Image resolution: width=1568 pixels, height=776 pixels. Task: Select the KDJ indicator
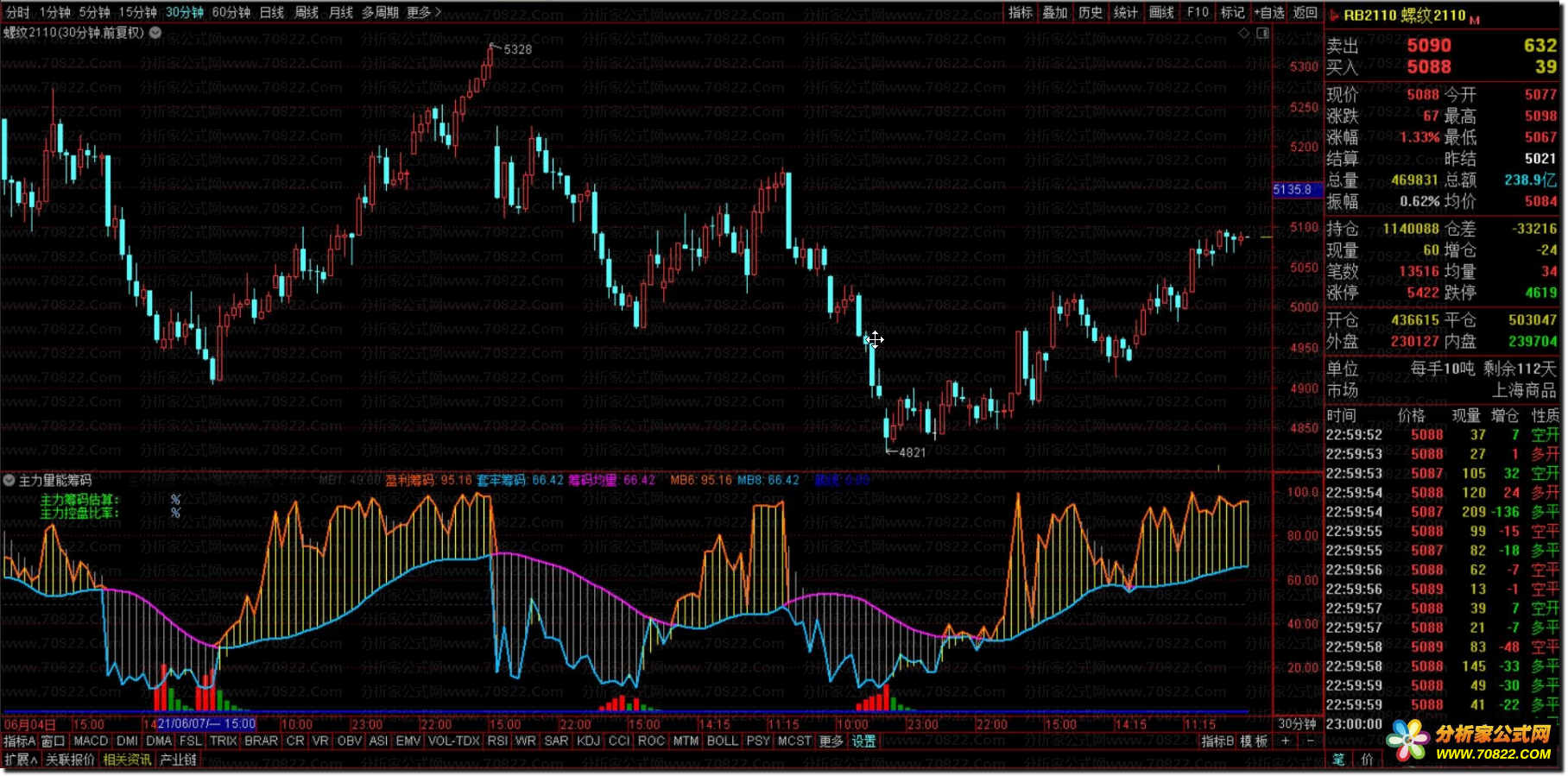click(588, 741)
